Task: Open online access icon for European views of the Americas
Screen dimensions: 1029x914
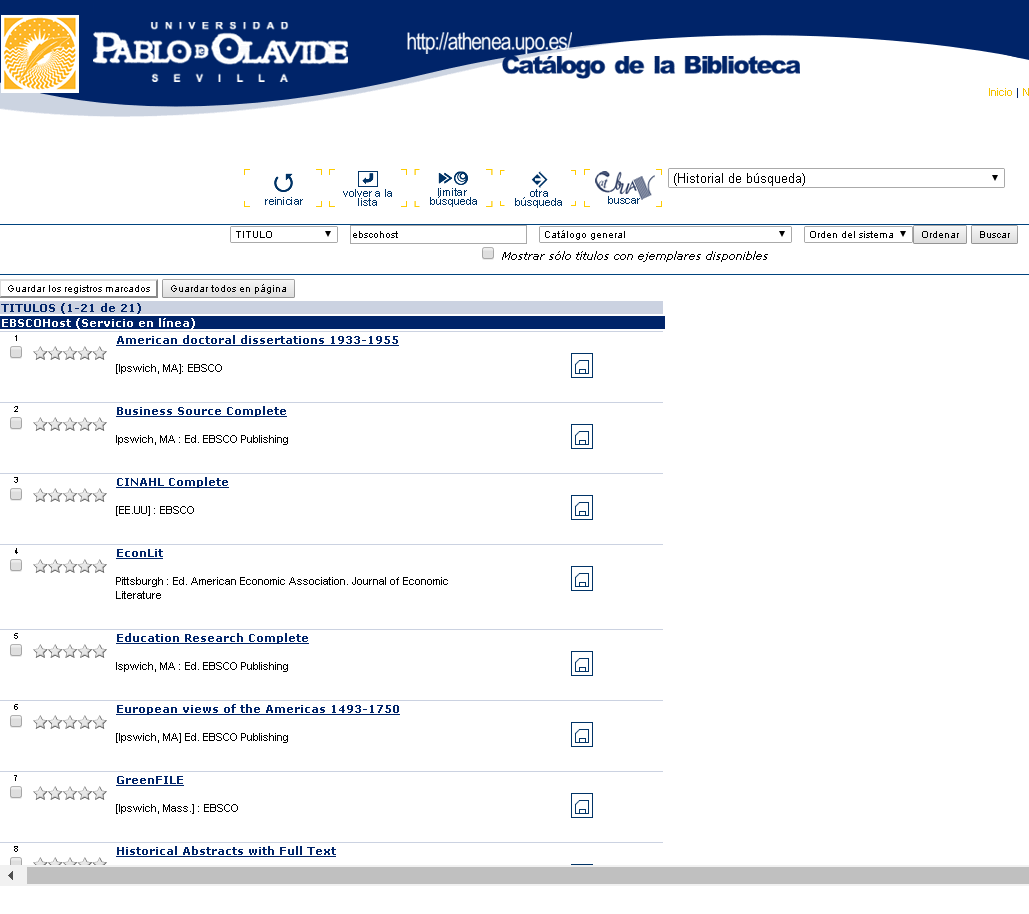Action: pos(582,734)
